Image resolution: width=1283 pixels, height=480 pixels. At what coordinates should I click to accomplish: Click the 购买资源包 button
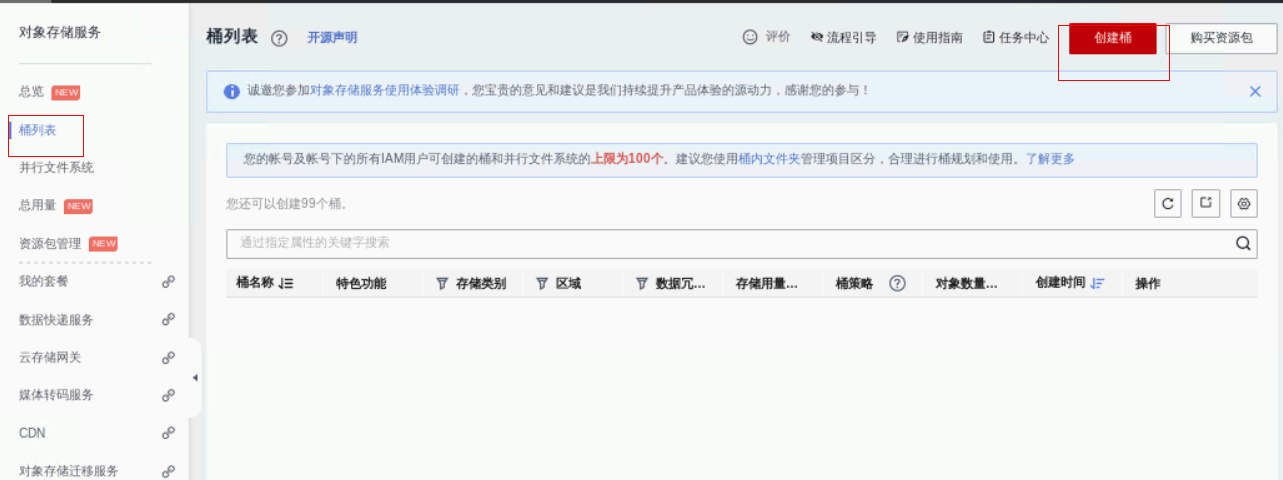pyautogui.click(x=1221, y=38)
